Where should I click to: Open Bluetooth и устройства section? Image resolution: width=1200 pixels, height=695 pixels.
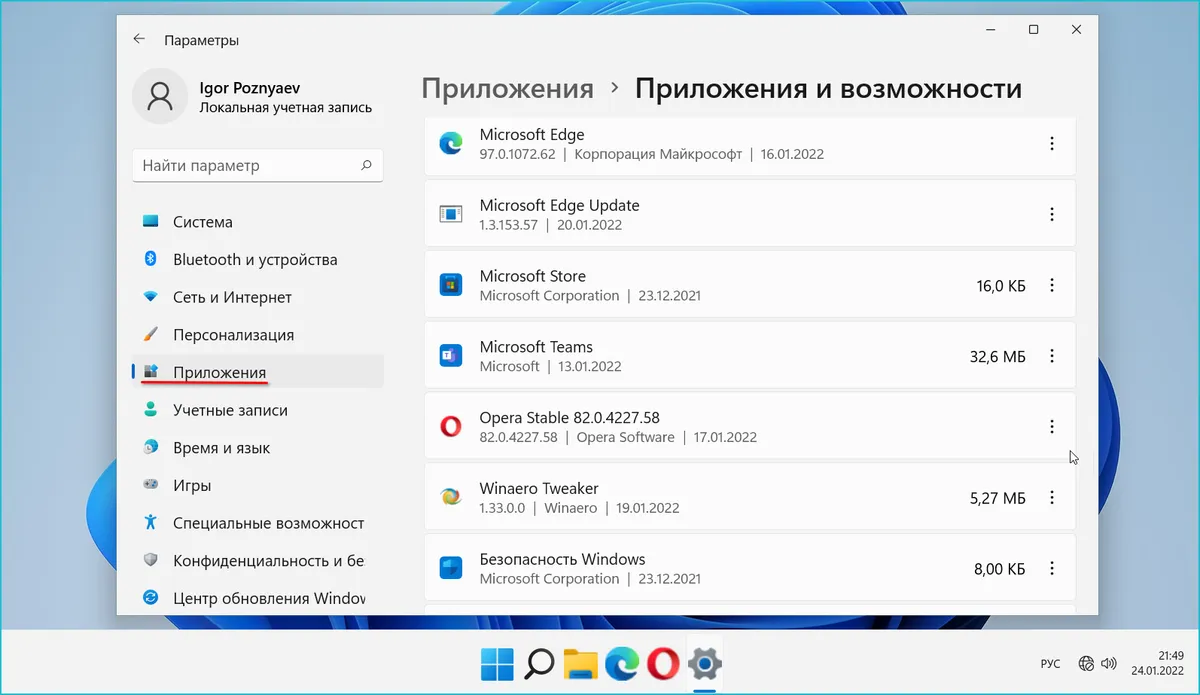[258, 259]
